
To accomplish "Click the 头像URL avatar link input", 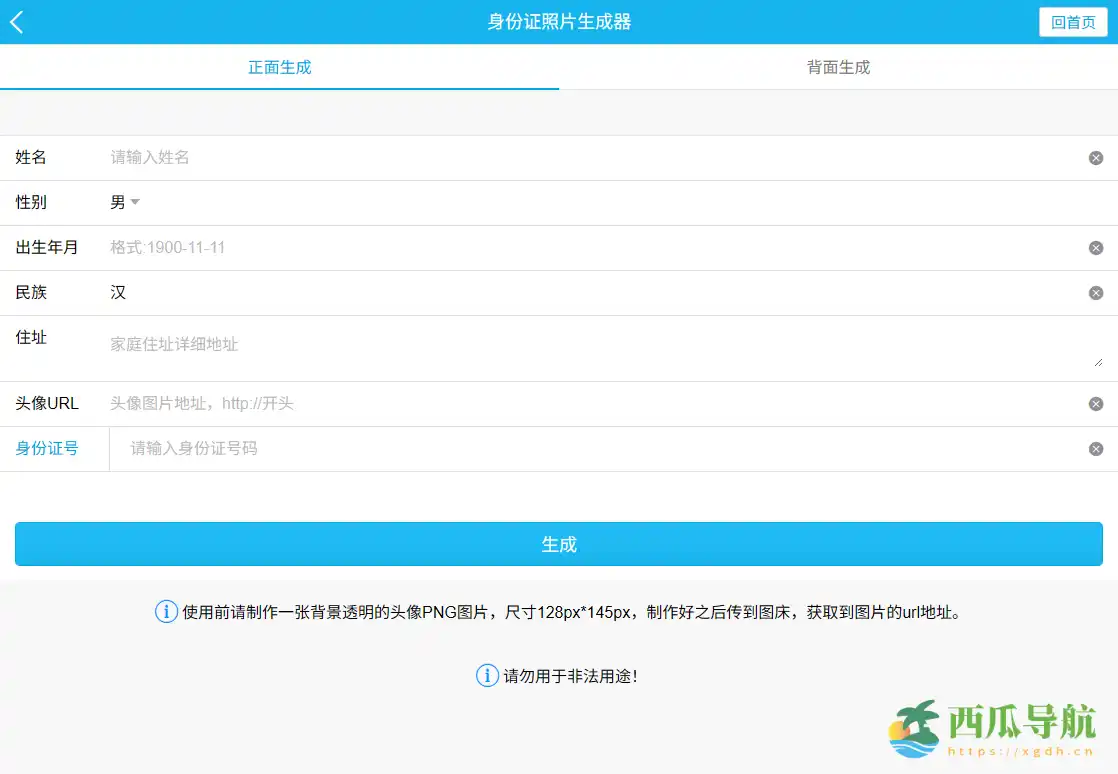I will tap(400, 403).
